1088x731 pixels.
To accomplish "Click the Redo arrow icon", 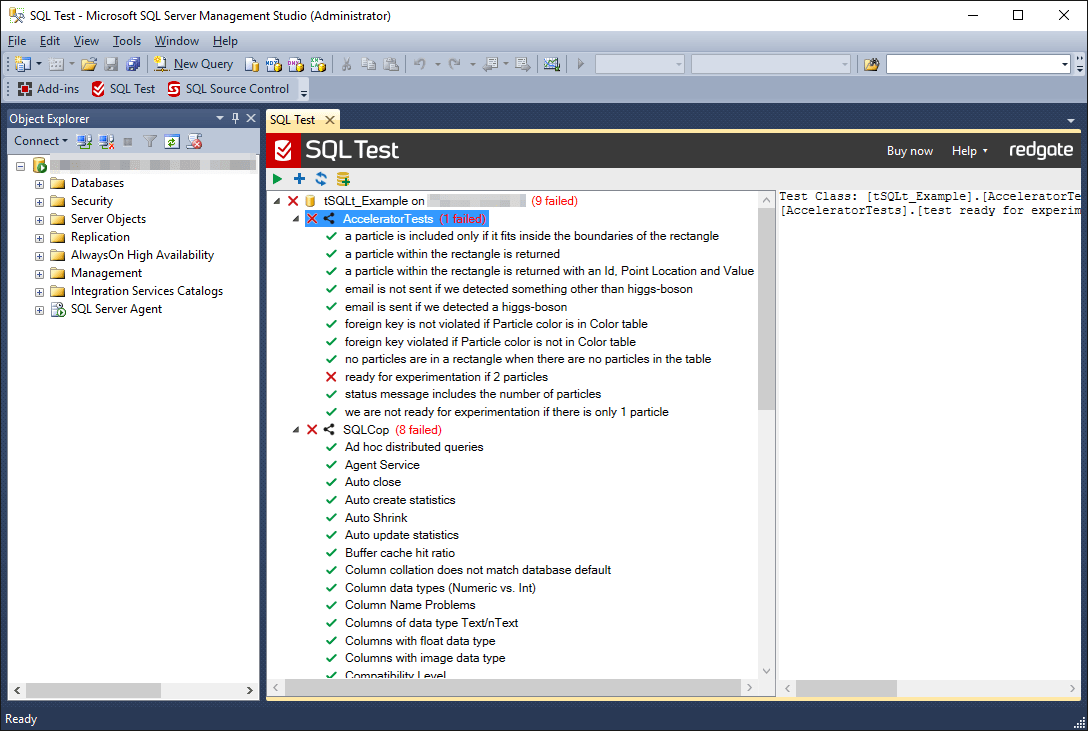I will pyautogui.click(x=454, y=64).
